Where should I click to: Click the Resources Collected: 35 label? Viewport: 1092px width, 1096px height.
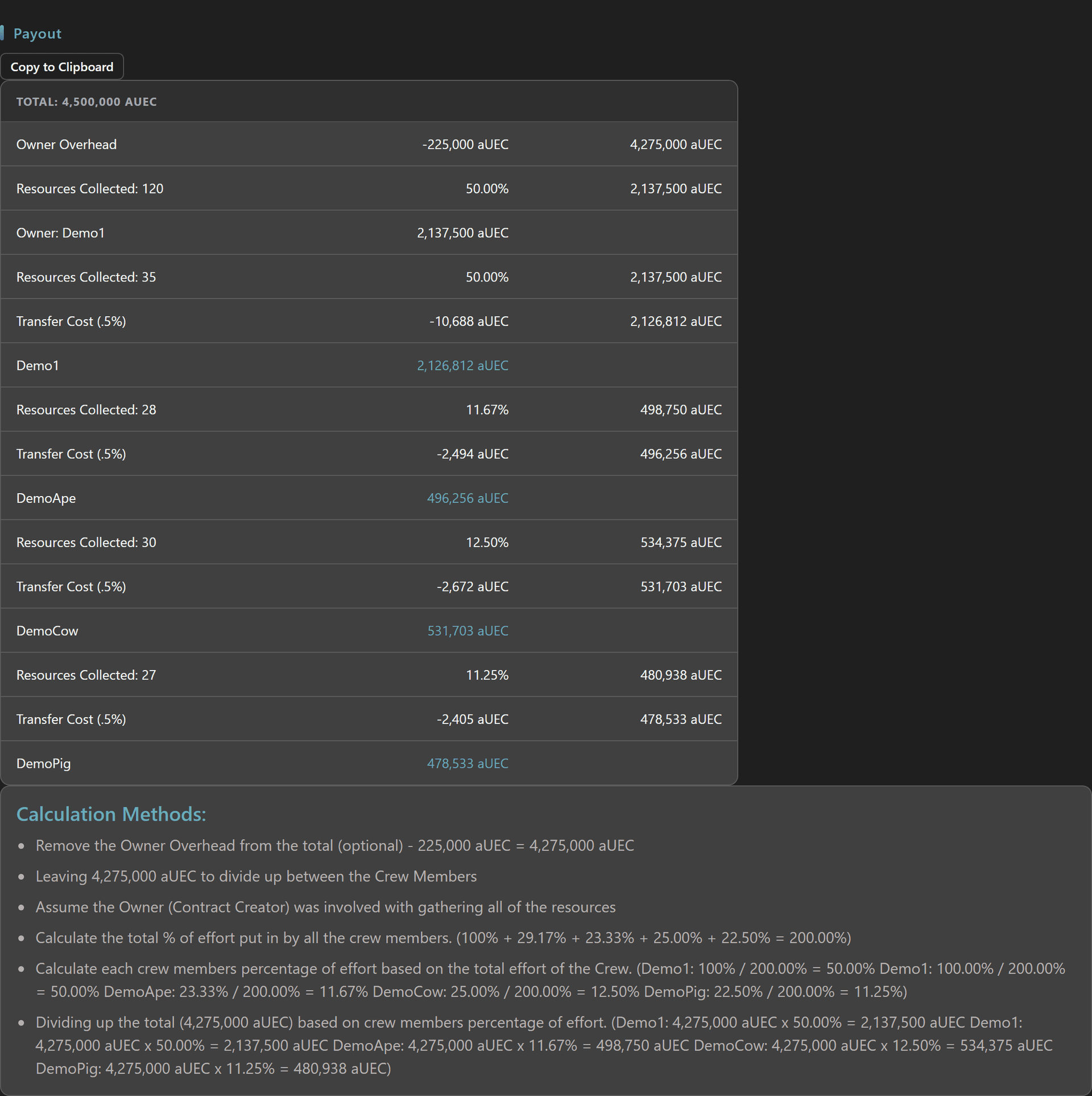(86, 277)
